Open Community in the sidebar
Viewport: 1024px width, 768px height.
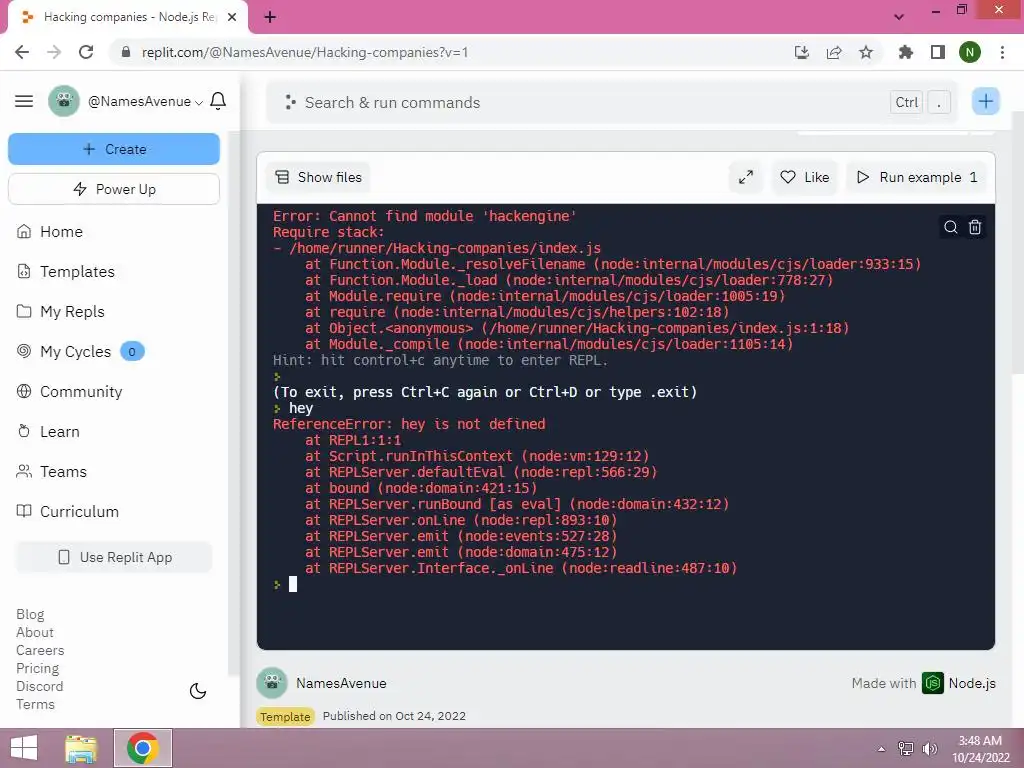[x=69, y=392]
